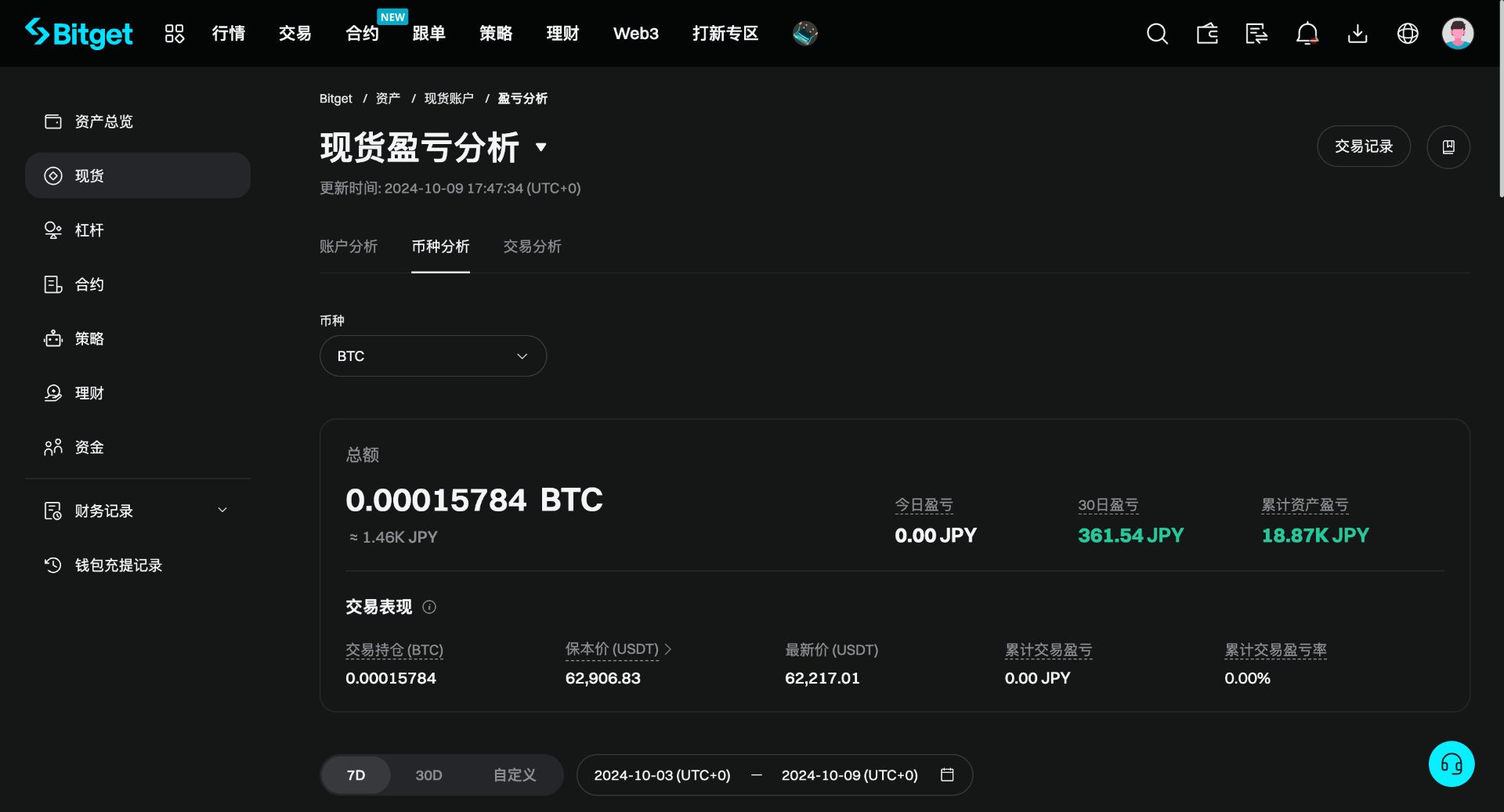This screenshot has height=812, width=1504.
Task: Switch to the 交易分析 tab
Action: (x=532, y=246)
